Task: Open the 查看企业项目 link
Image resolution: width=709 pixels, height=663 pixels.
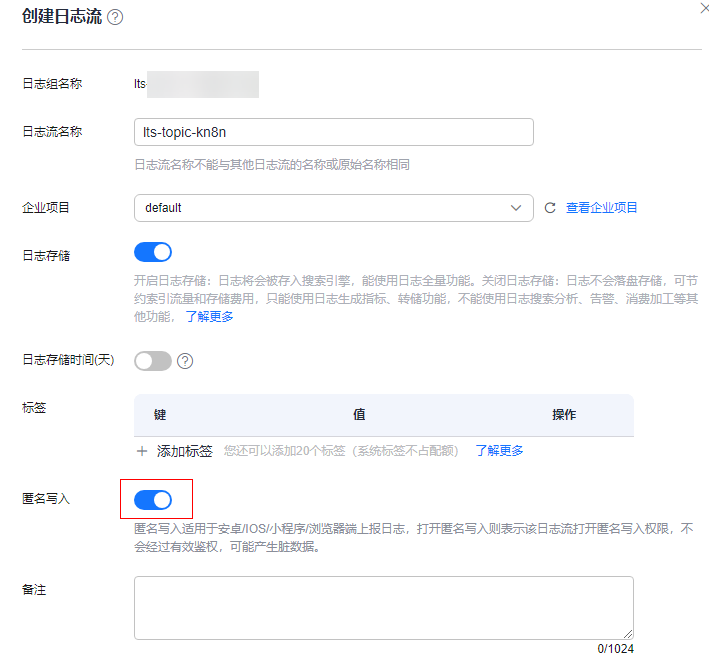Action: coord(602,208)
